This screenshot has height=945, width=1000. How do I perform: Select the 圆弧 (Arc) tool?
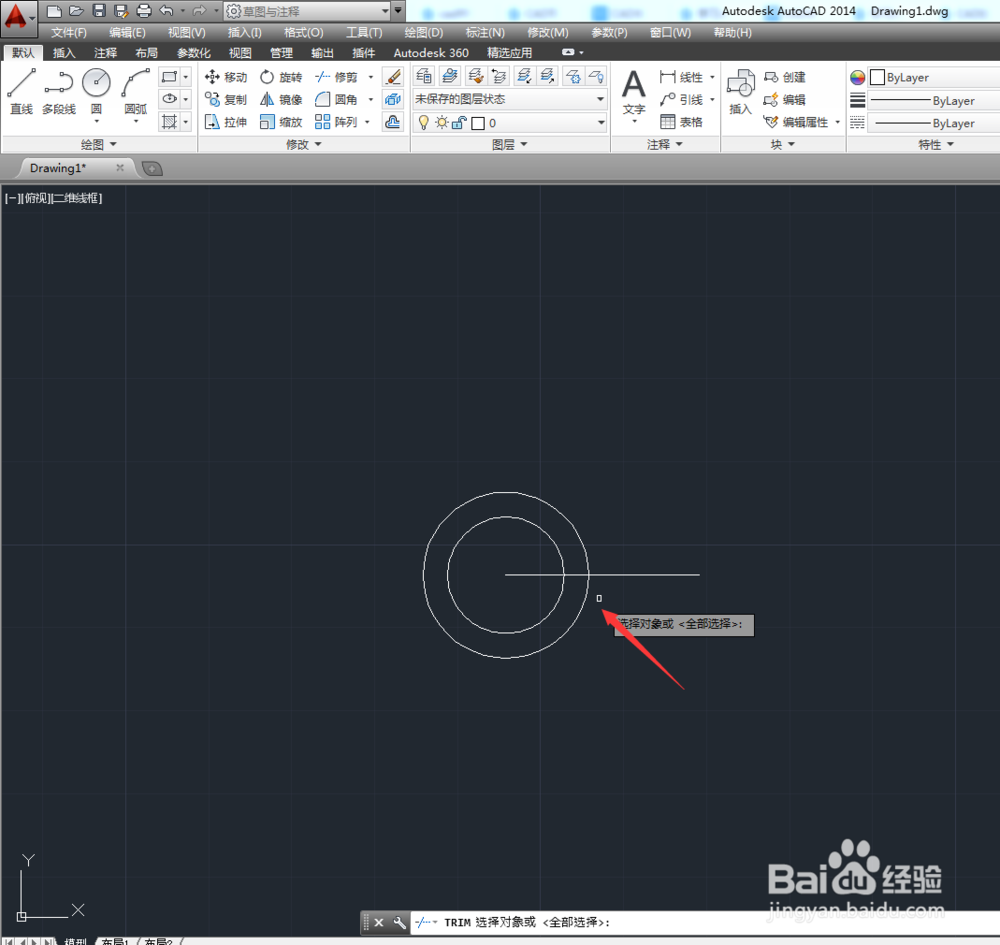tap(136, 91)
